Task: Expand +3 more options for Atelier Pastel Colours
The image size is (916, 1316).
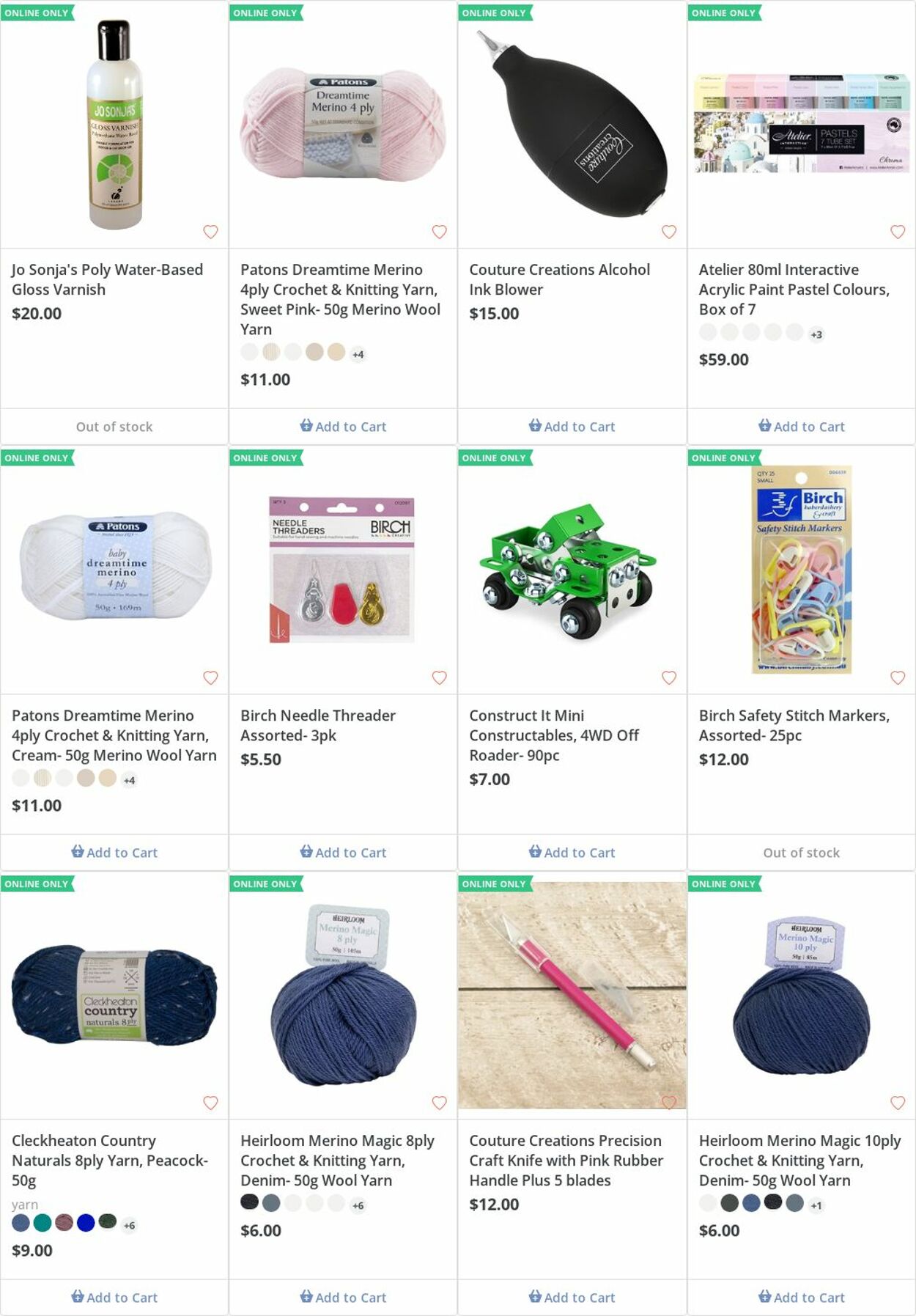Action: pos(816,334)
